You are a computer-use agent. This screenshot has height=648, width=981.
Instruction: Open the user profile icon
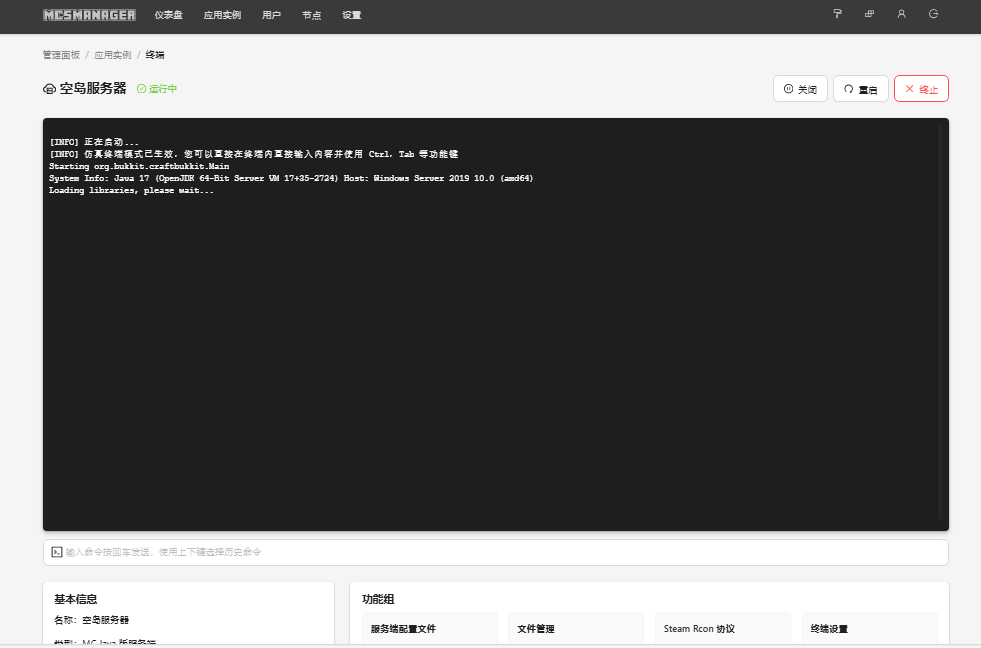point(901,14)
